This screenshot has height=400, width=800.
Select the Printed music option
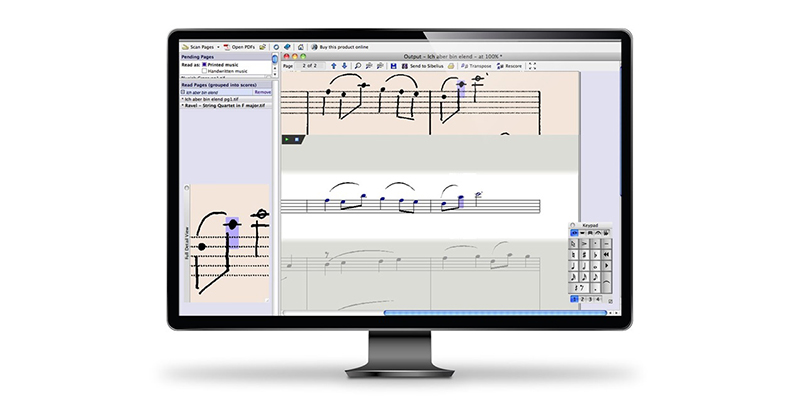coord(220,65)
